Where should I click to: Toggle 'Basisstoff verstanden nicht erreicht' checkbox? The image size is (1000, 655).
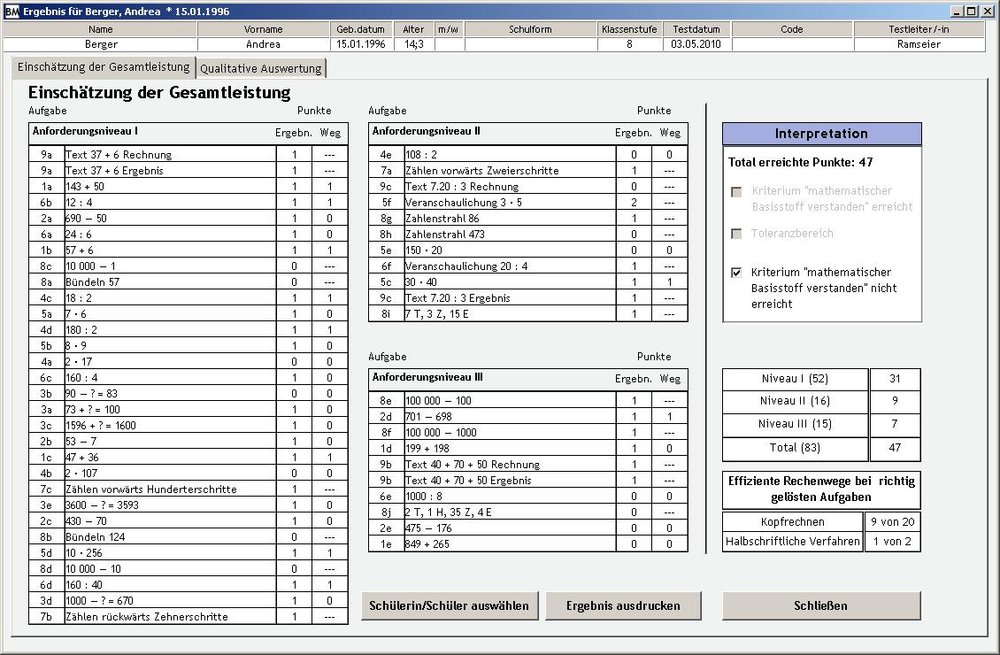point(736,273)
